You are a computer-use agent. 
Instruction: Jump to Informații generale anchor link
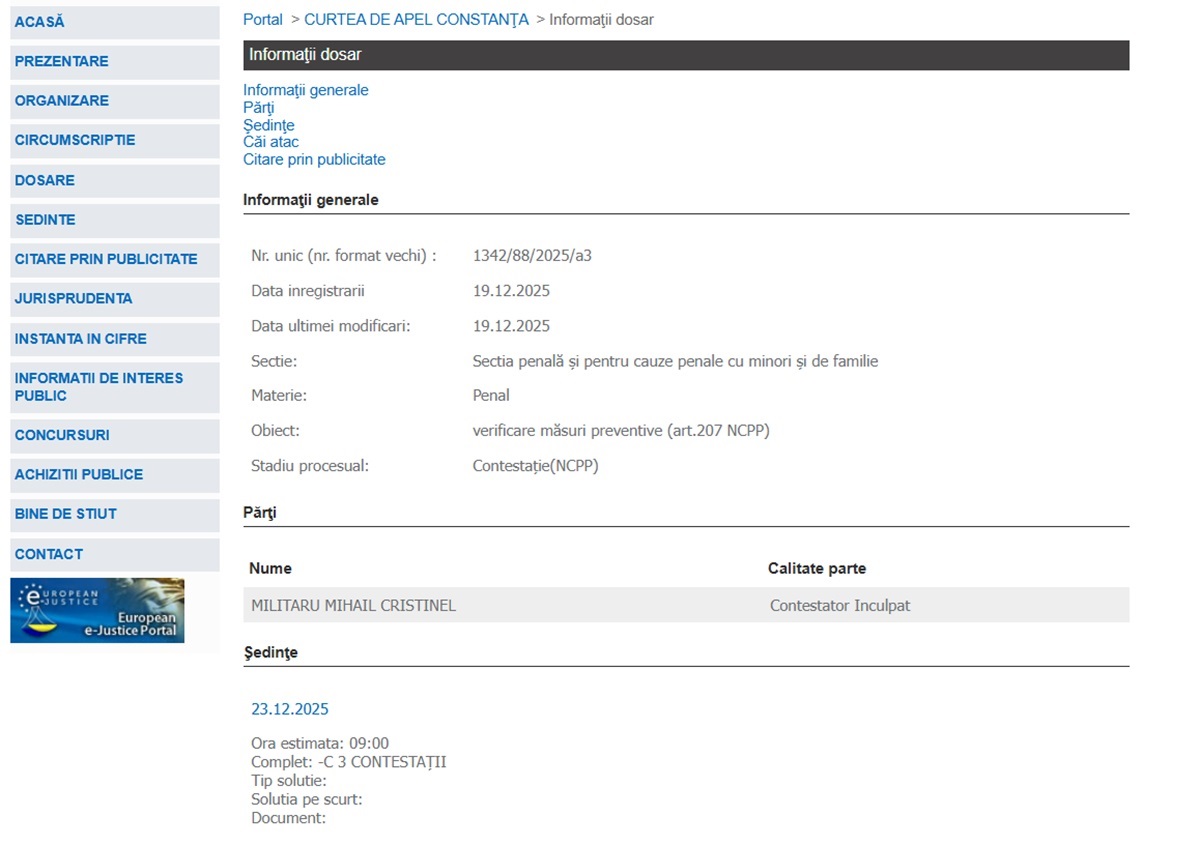(305, 90)
